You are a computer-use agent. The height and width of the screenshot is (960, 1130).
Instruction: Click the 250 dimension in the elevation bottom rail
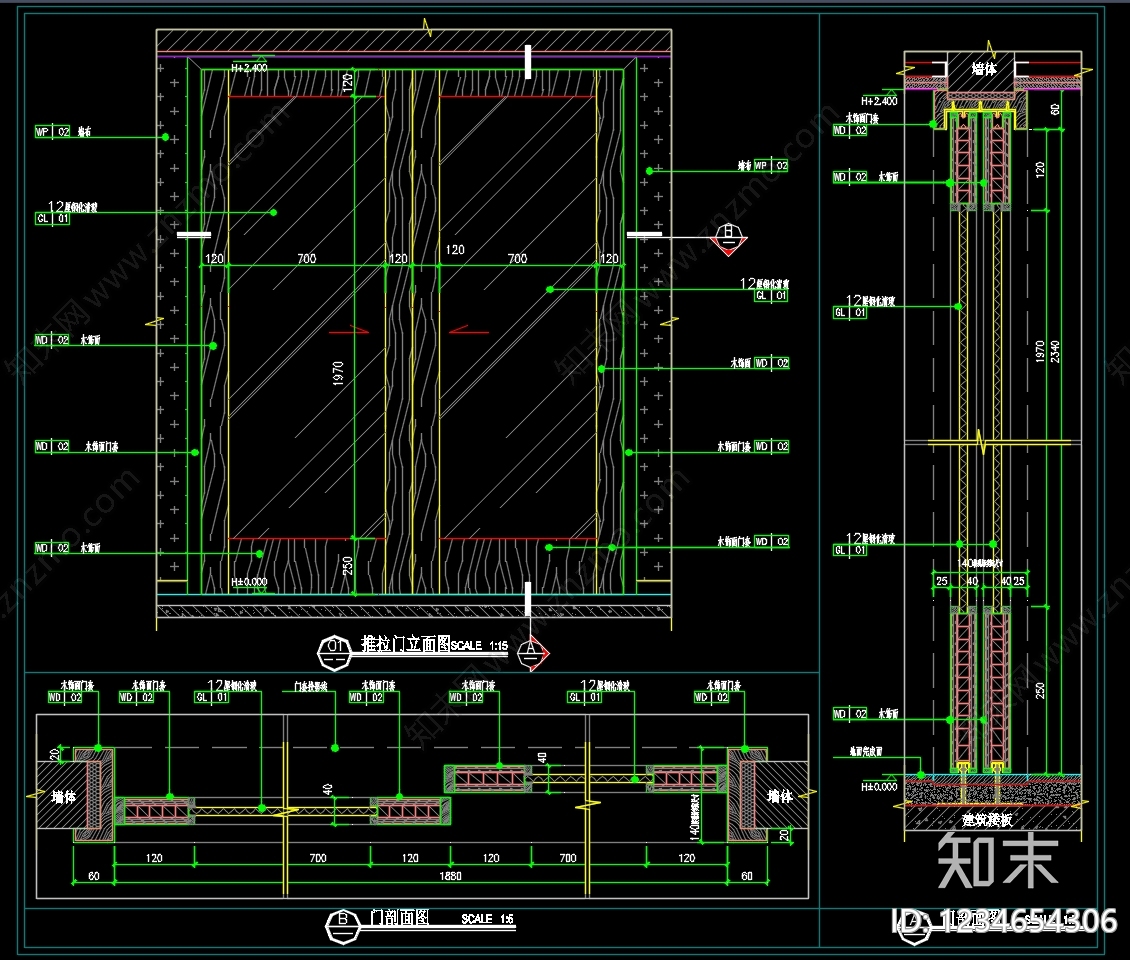coord(347,565)
